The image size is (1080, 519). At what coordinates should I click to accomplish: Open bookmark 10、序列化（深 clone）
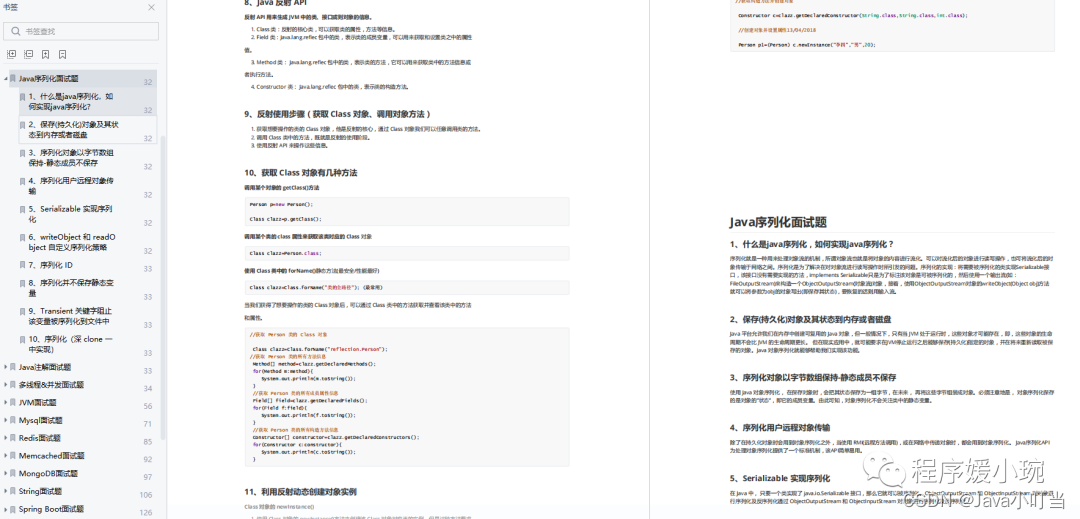[71, 344]
